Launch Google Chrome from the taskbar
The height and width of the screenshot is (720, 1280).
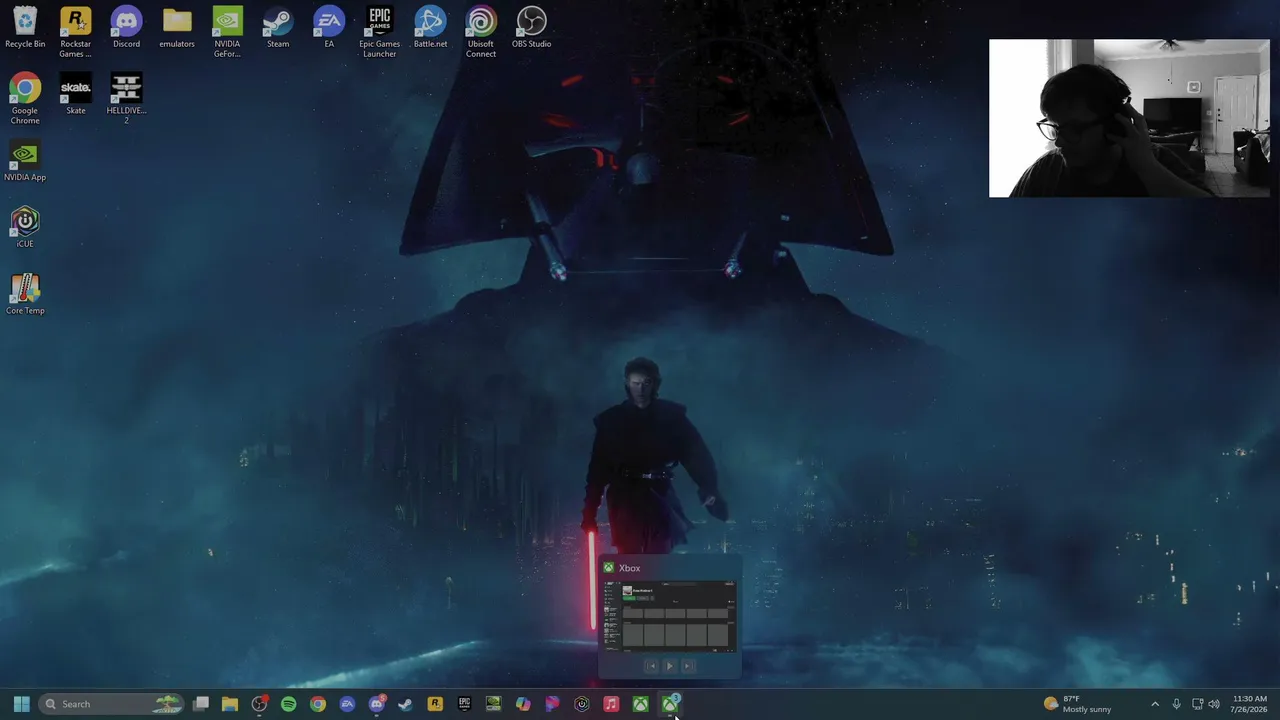tap(318, 704)
